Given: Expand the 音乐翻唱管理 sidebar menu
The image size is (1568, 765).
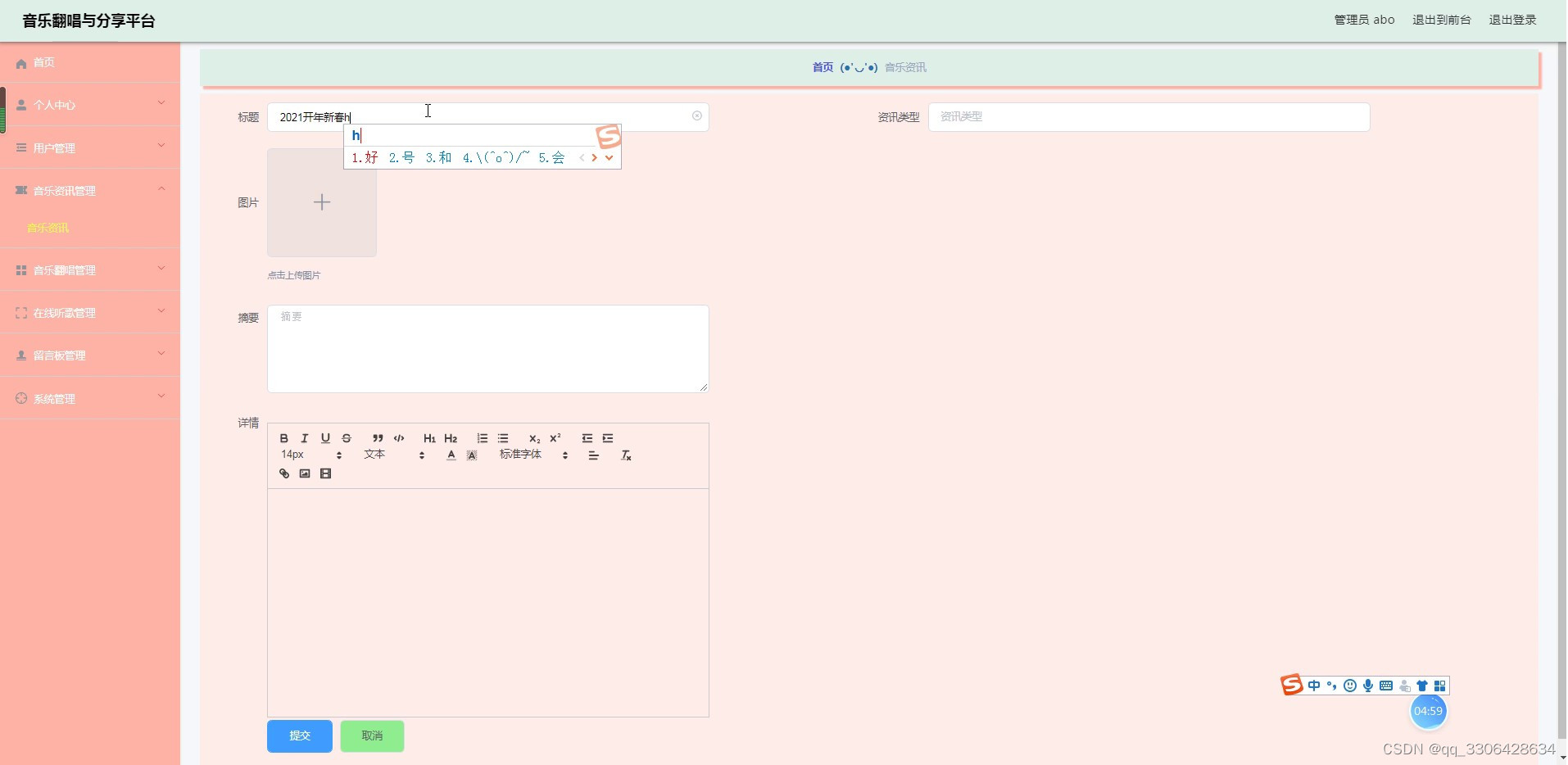Looking at the screenshot, I should point(90,269).
